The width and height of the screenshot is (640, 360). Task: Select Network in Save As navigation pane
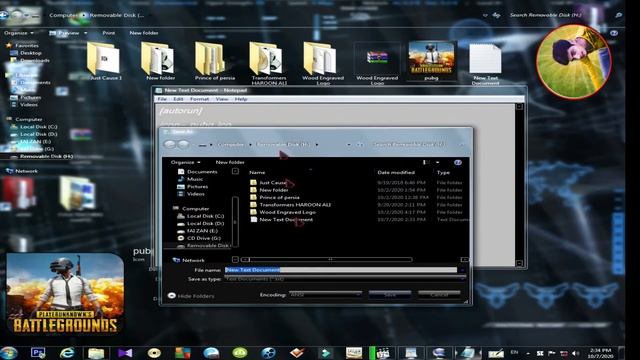tap(189, 260)
